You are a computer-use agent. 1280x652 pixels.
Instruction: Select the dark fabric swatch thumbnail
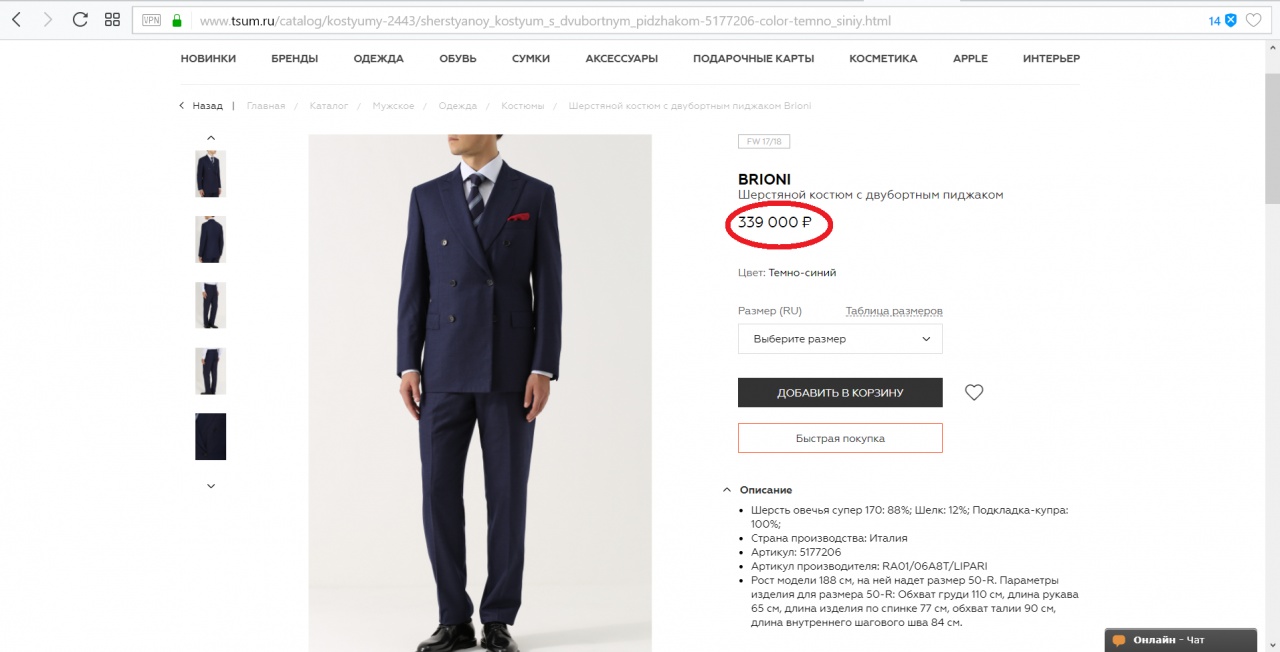[x=211, y=437]
